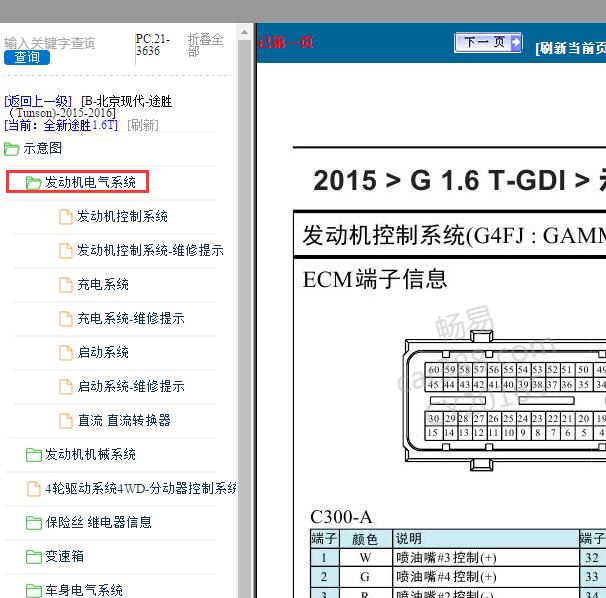This screenshot has width=606, height=598.
Task: Click color cell G in row 2
Action: pos(365,577)
